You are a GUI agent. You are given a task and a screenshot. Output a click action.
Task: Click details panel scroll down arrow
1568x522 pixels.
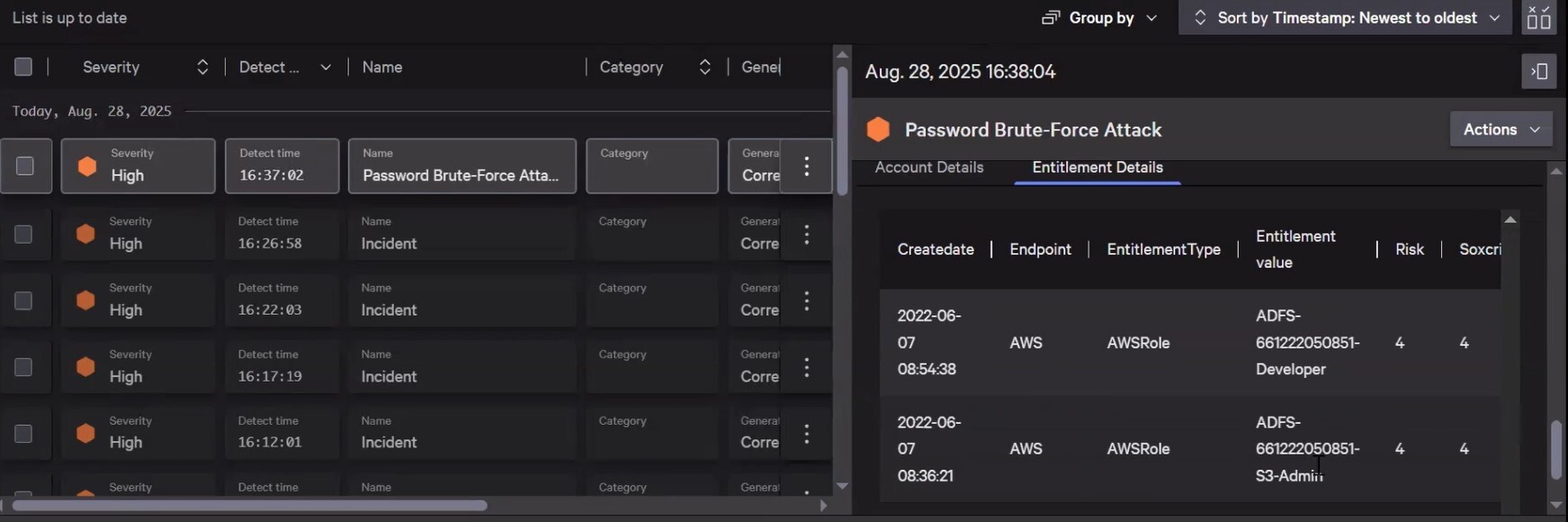1556,506
